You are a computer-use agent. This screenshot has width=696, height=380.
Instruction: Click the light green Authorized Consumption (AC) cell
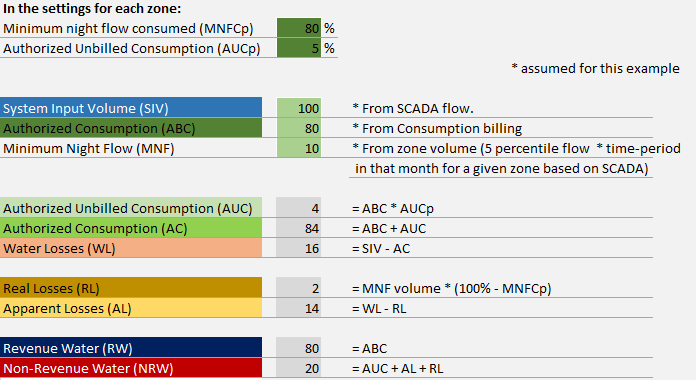point(131,228)
